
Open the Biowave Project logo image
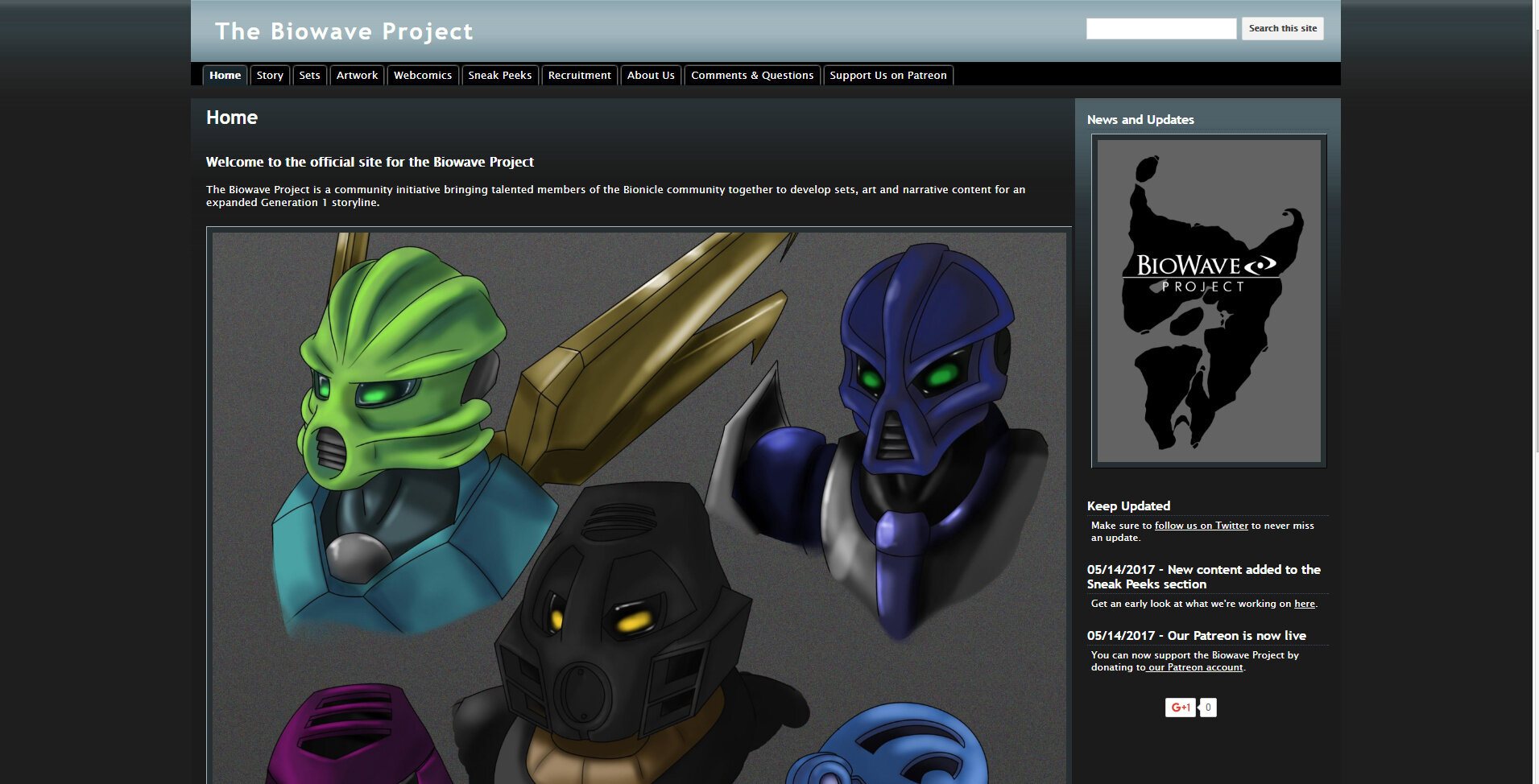pos(1209,301)
